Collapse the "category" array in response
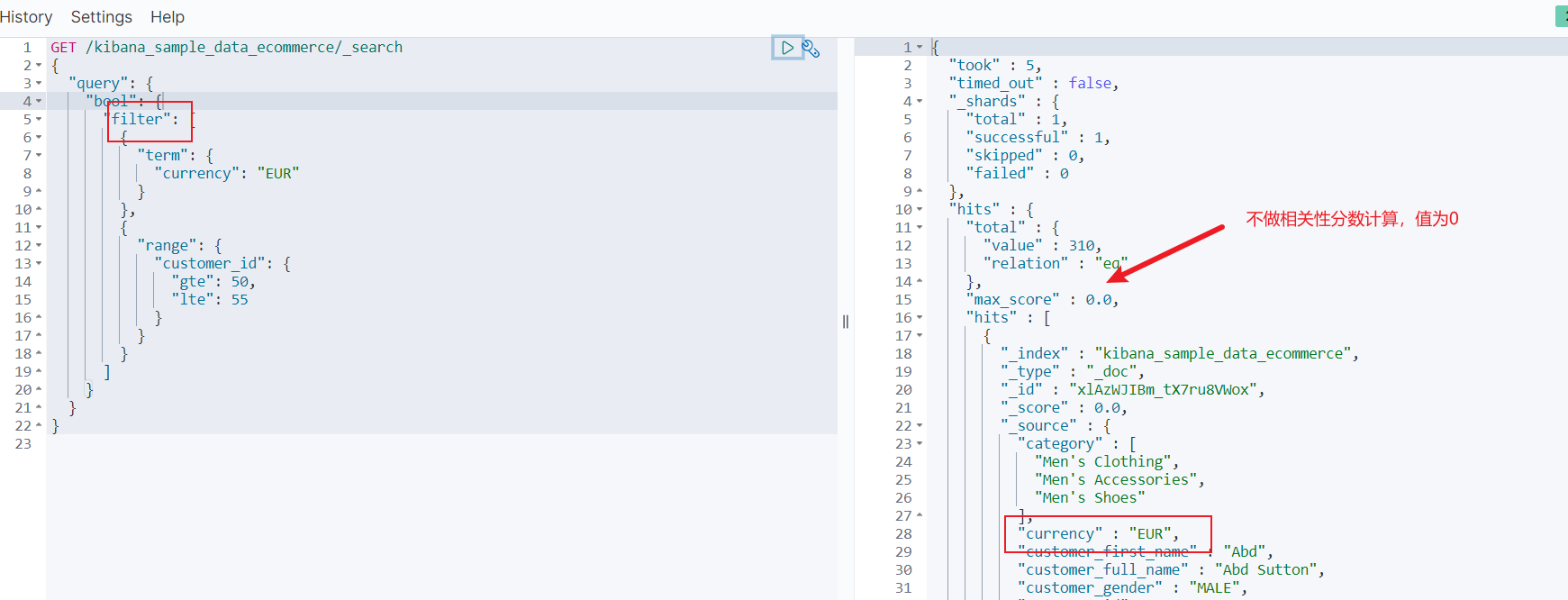 click(919, 444)
